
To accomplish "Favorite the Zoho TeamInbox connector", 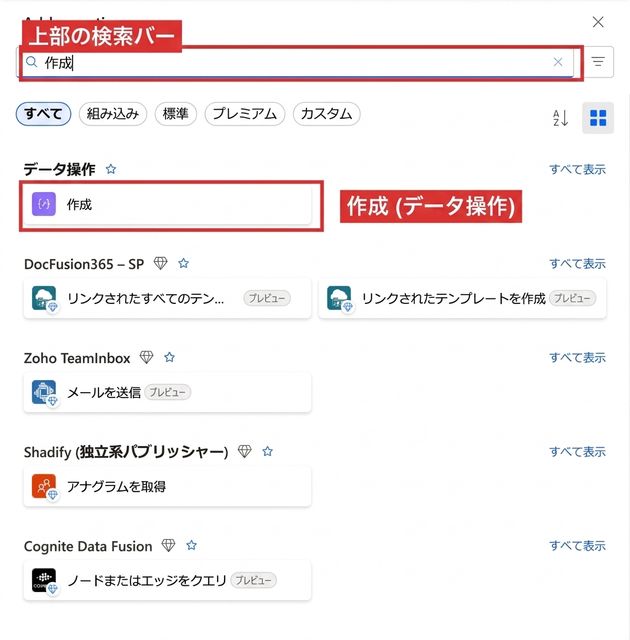I will pos(169,358).
